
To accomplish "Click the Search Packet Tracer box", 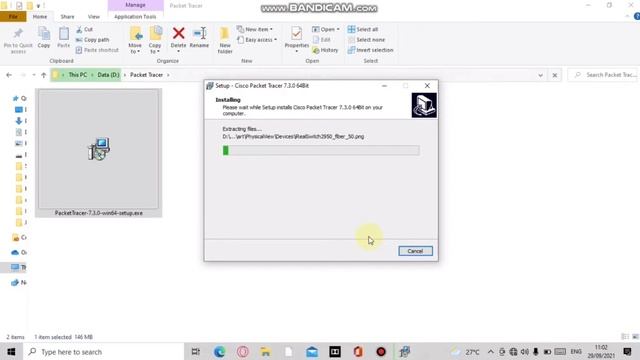I will [602, 75].
